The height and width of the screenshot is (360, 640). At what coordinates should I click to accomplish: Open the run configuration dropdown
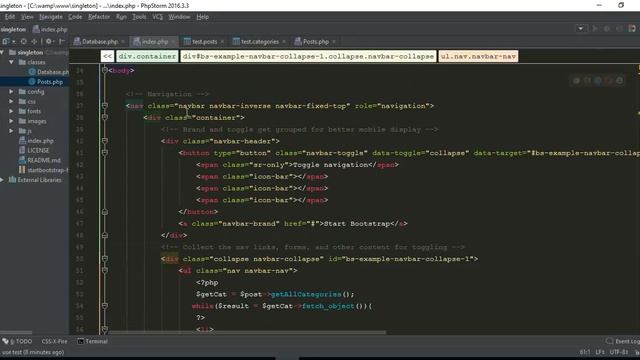point(580,29)
